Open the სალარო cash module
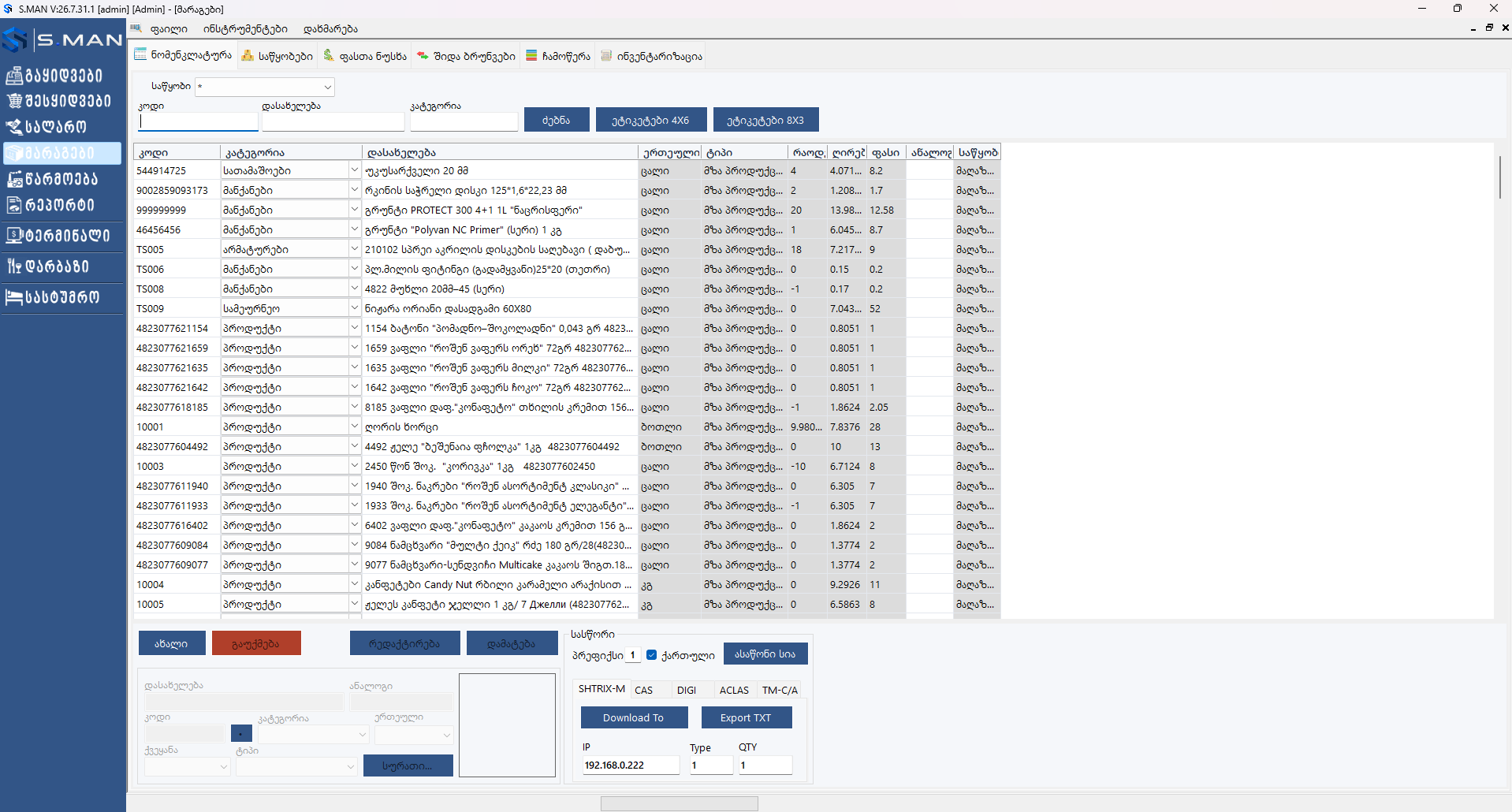The image size is (1512, 812). (47, 126)
